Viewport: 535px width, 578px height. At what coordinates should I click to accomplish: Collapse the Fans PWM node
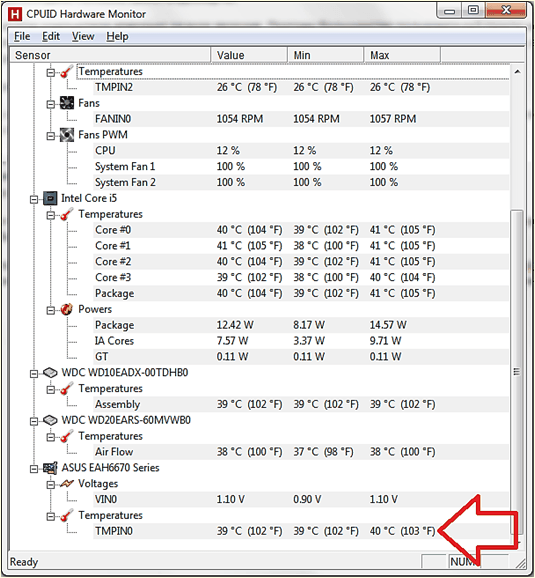point(51,136)
